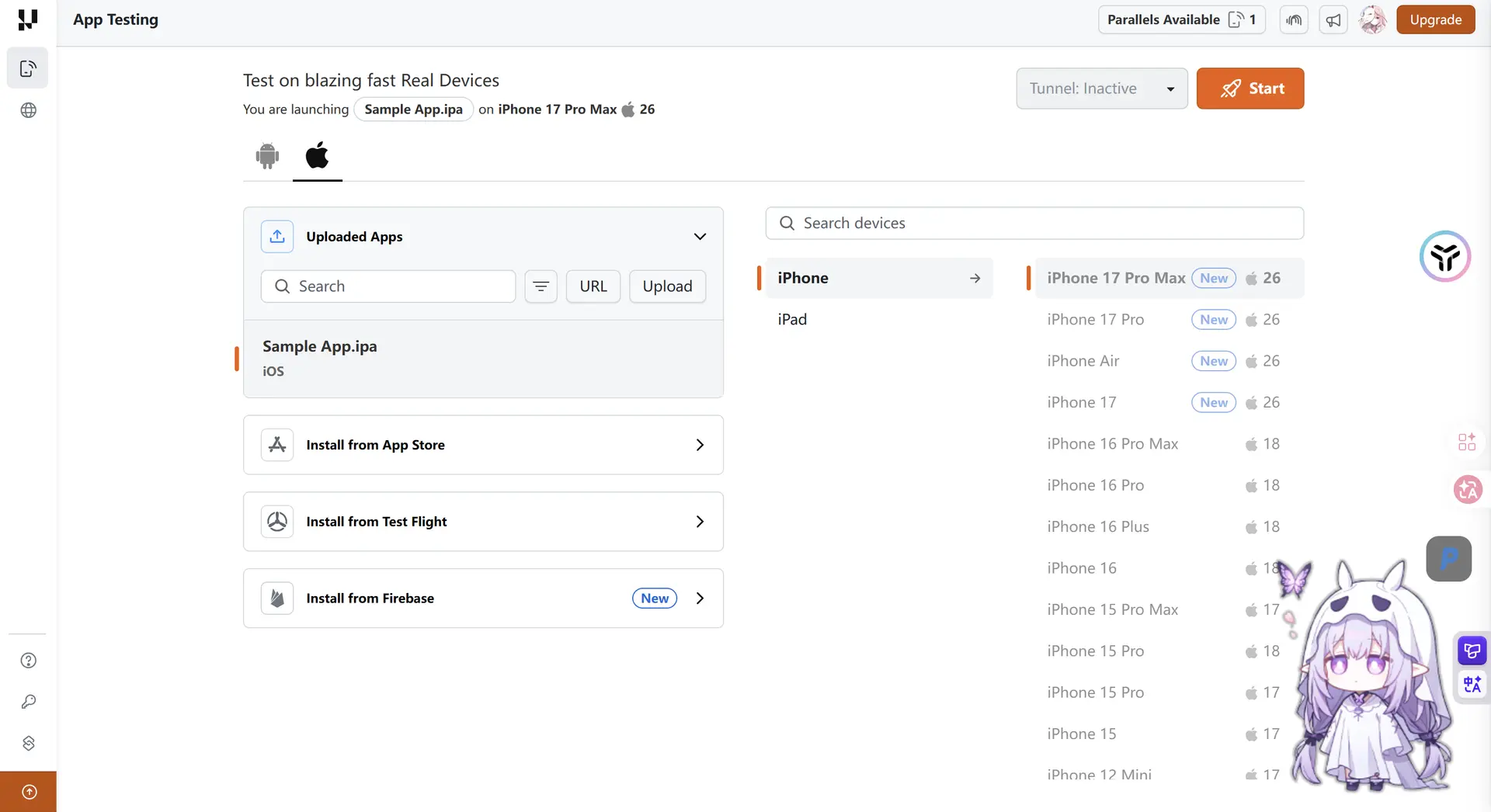Click the Upgrade button

[1436, 20]
